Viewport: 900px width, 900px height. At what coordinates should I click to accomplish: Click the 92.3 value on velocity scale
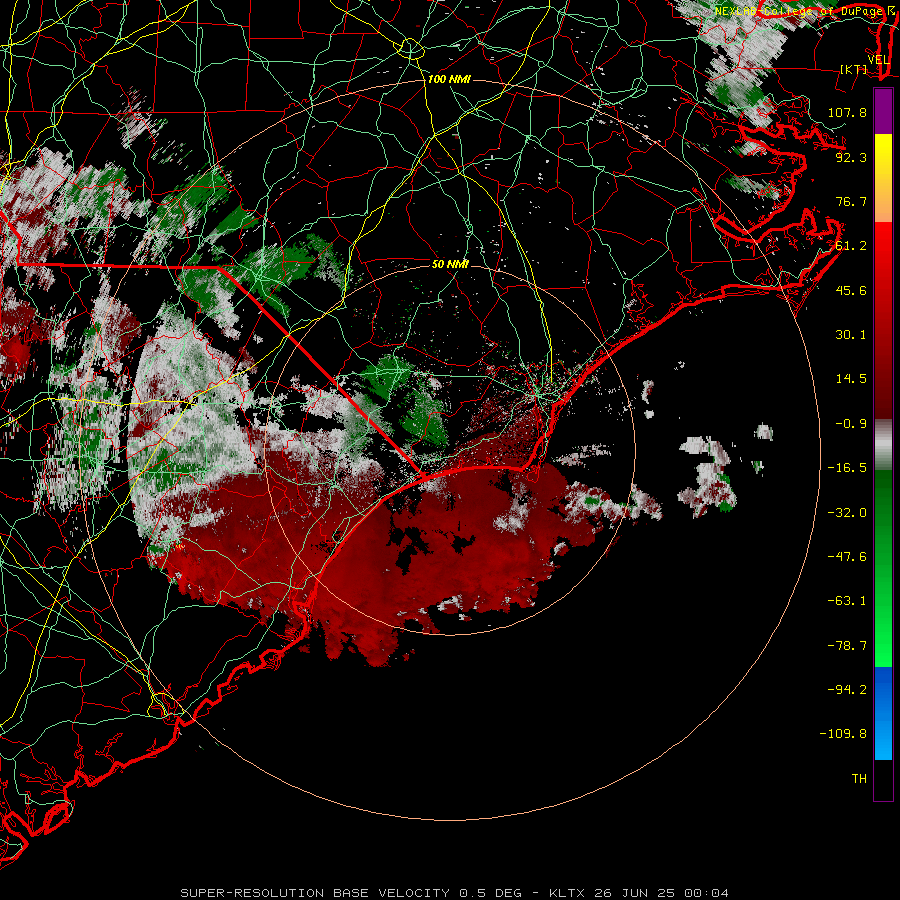pos(851,157)
